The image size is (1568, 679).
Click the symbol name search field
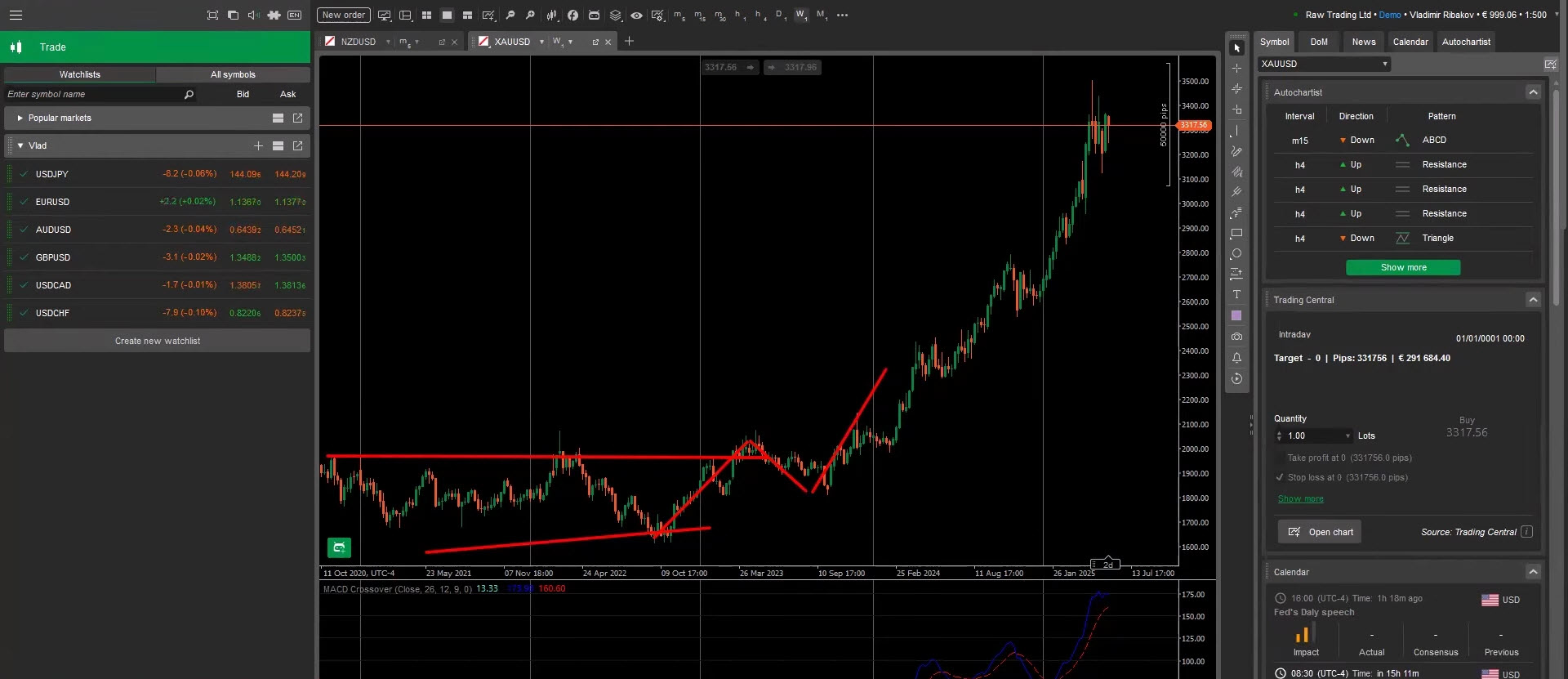coord(94,95)
